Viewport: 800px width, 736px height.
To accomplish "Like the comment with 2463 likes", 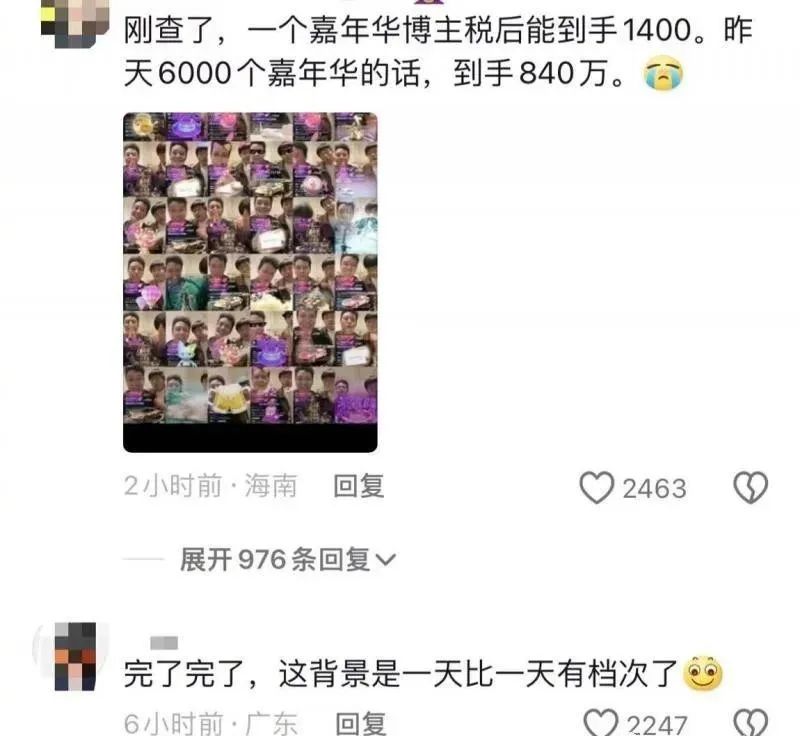I will tap(596, 488).
